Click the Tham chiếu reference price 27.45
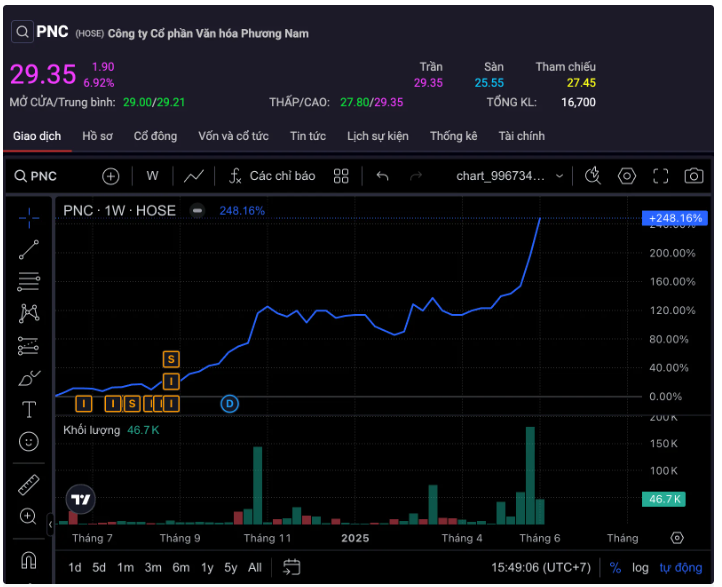Image resolution: width=722 pixels, height=587 pixels. tap(581, 83)
